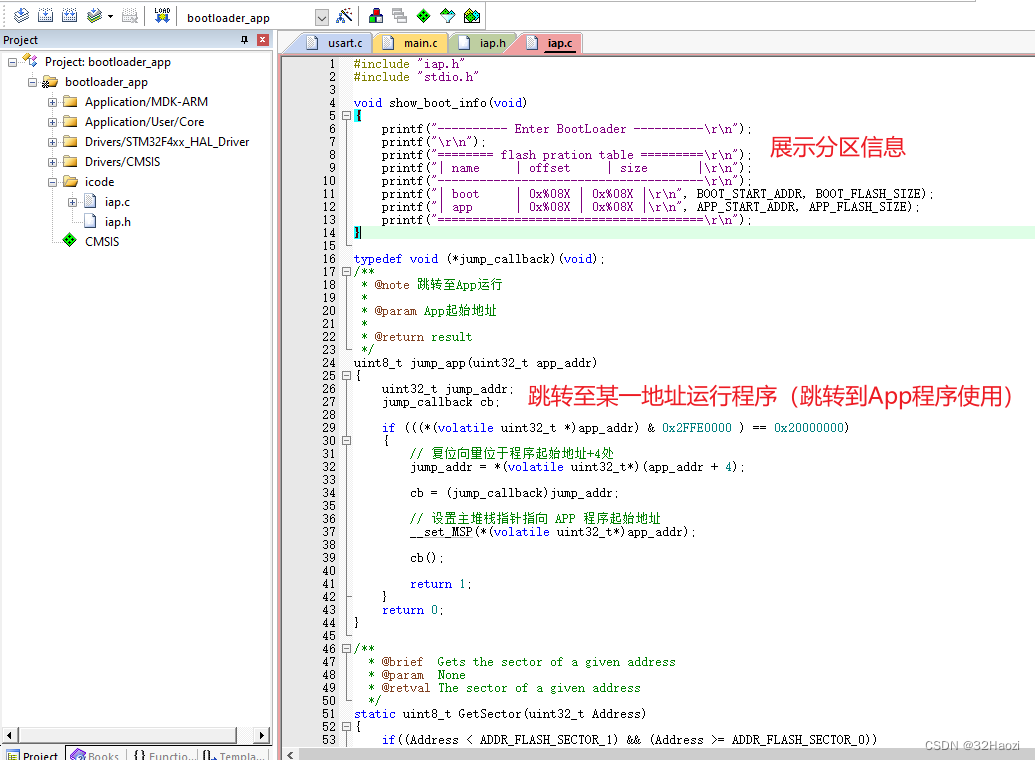Screen dimensions: 1035x760
Task: Pin the Project panel with pushpin
Action: point(244,40)
